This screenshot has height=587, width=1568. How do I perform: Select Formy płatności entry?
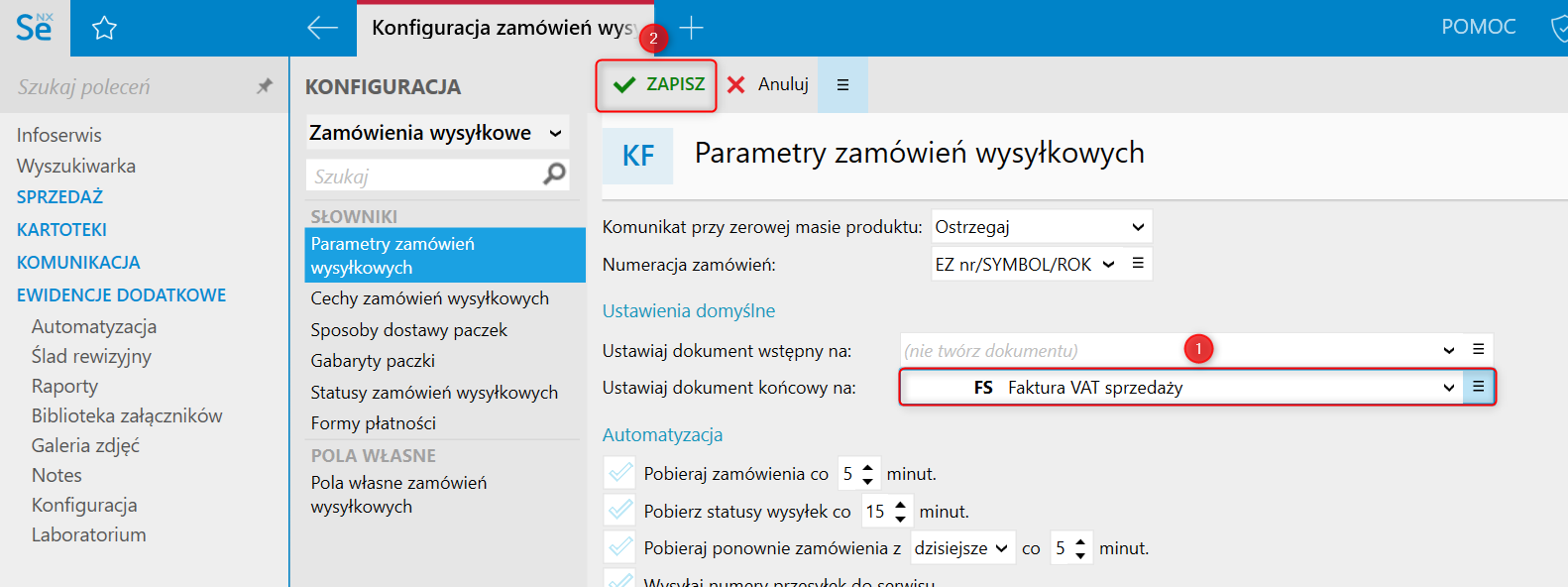[x=374, y=423]
